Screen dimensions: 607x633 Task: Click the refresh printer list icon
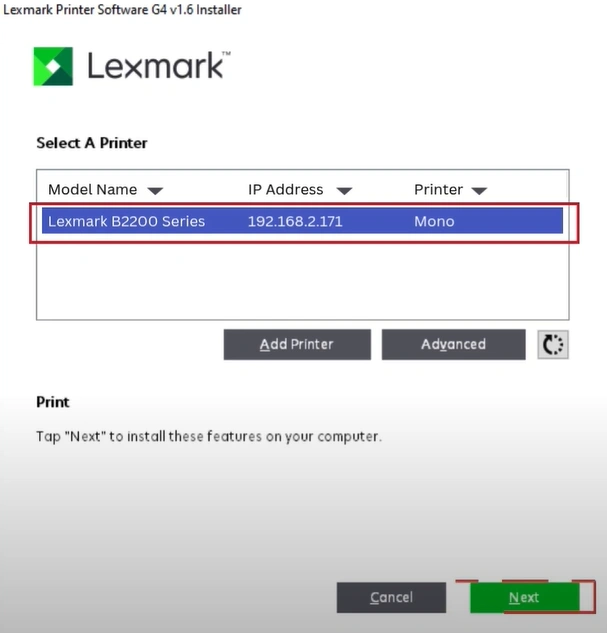click(x=553, y=344)
